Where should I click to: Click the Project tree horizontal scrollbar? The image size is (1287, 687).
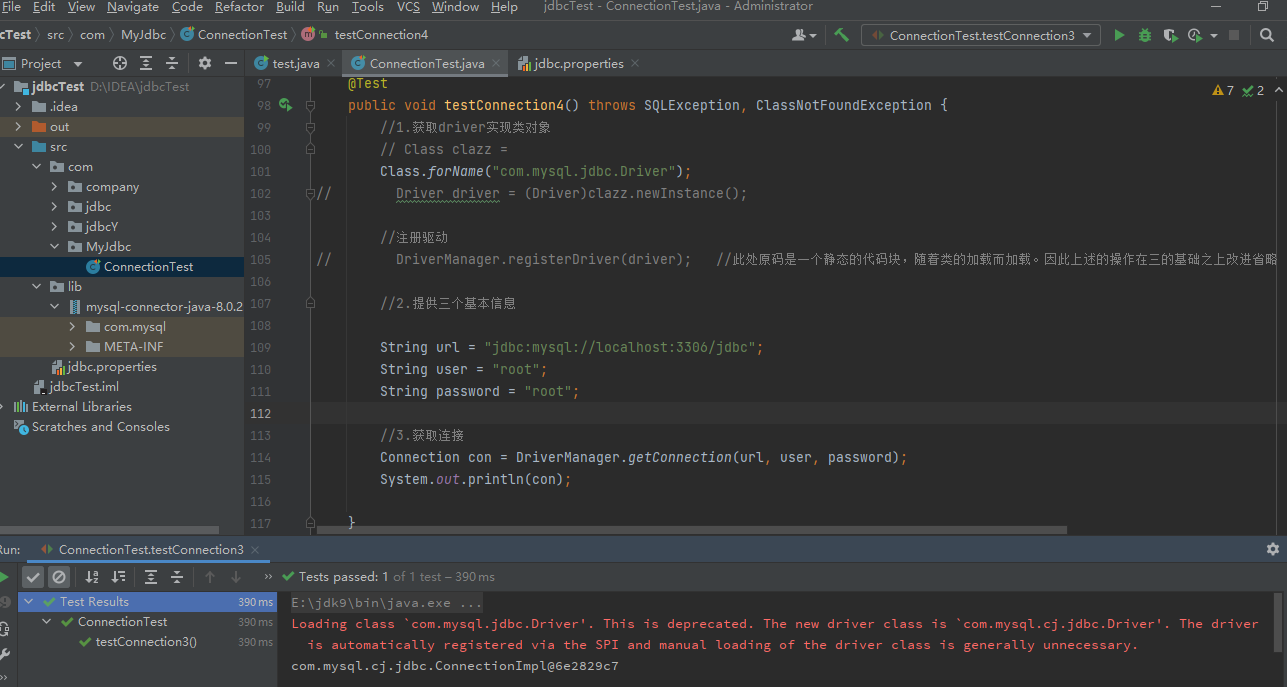pos(109,530)
